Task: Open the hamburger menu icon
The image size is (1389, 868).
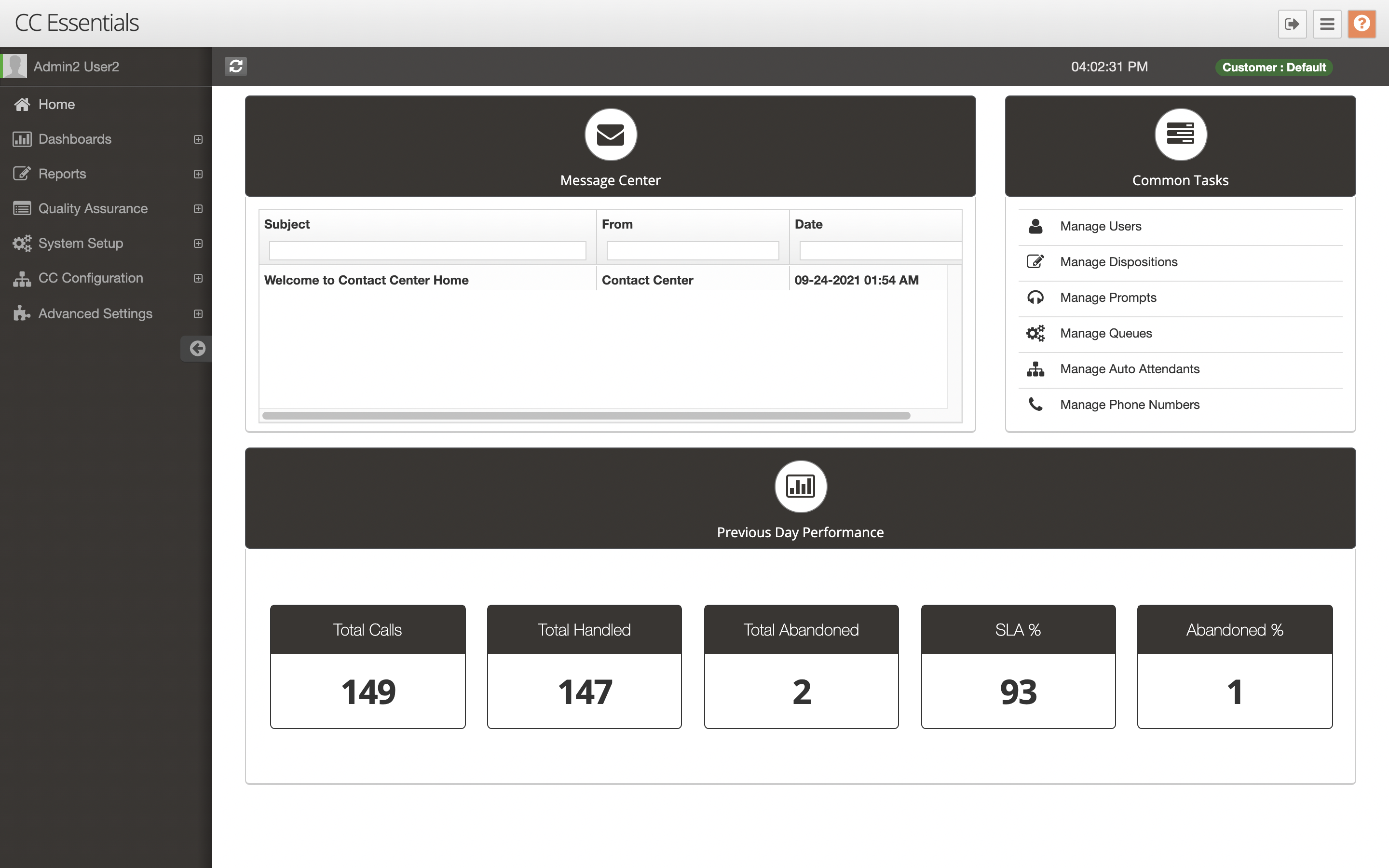Action: (1326, 24)
